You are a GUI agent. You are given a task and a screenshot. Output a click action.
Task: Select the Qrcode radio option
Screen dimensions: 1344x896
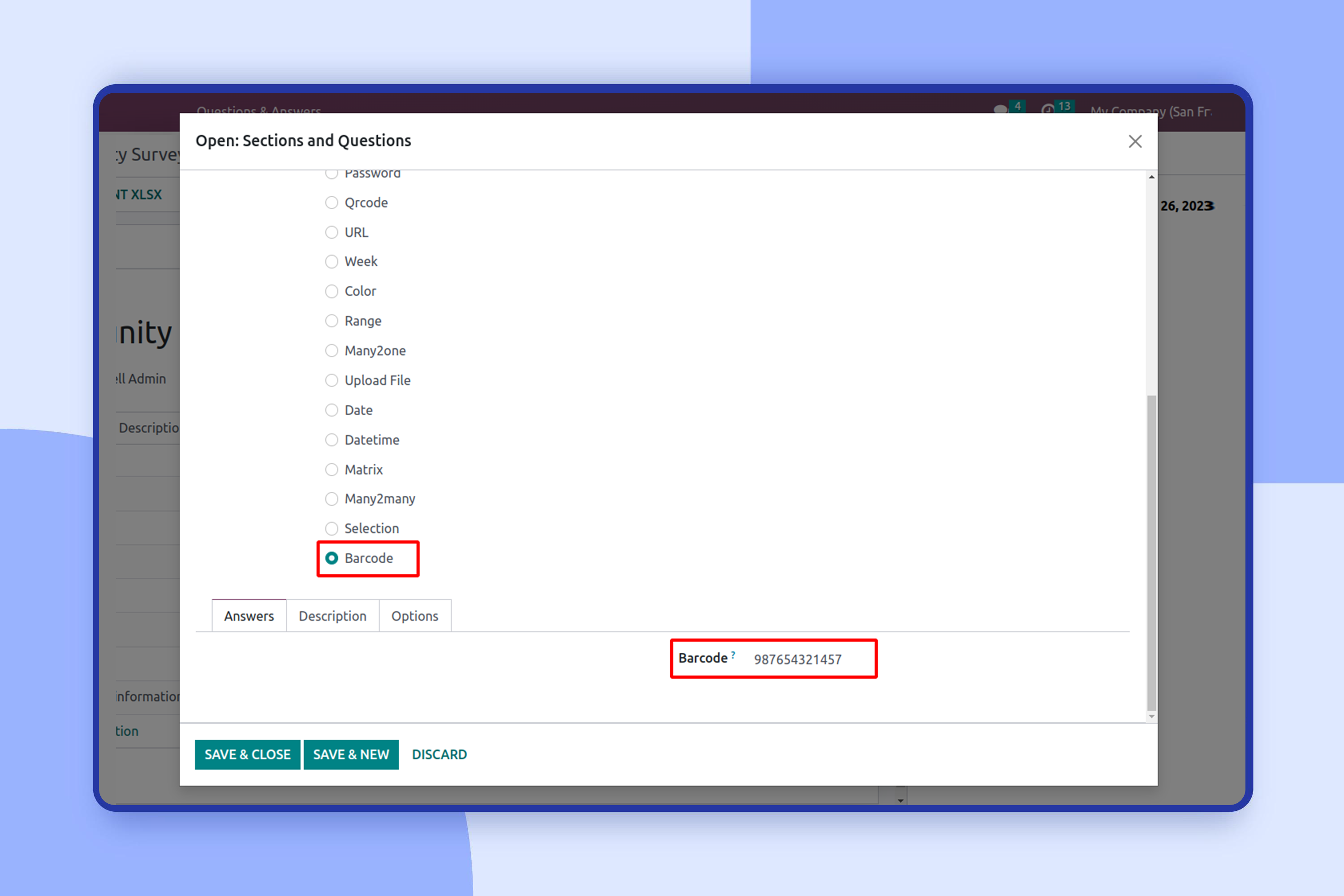332,203
